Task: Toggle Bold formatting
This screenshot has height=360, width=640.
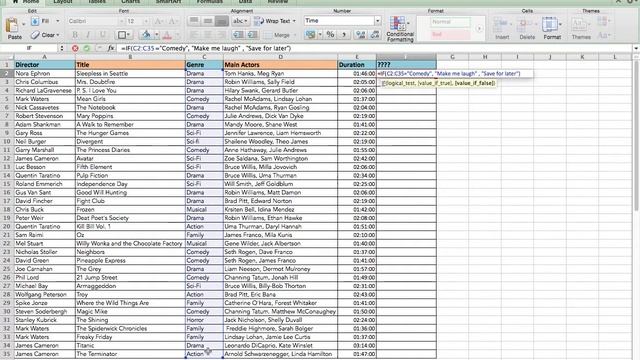Action: click(75, 35)
